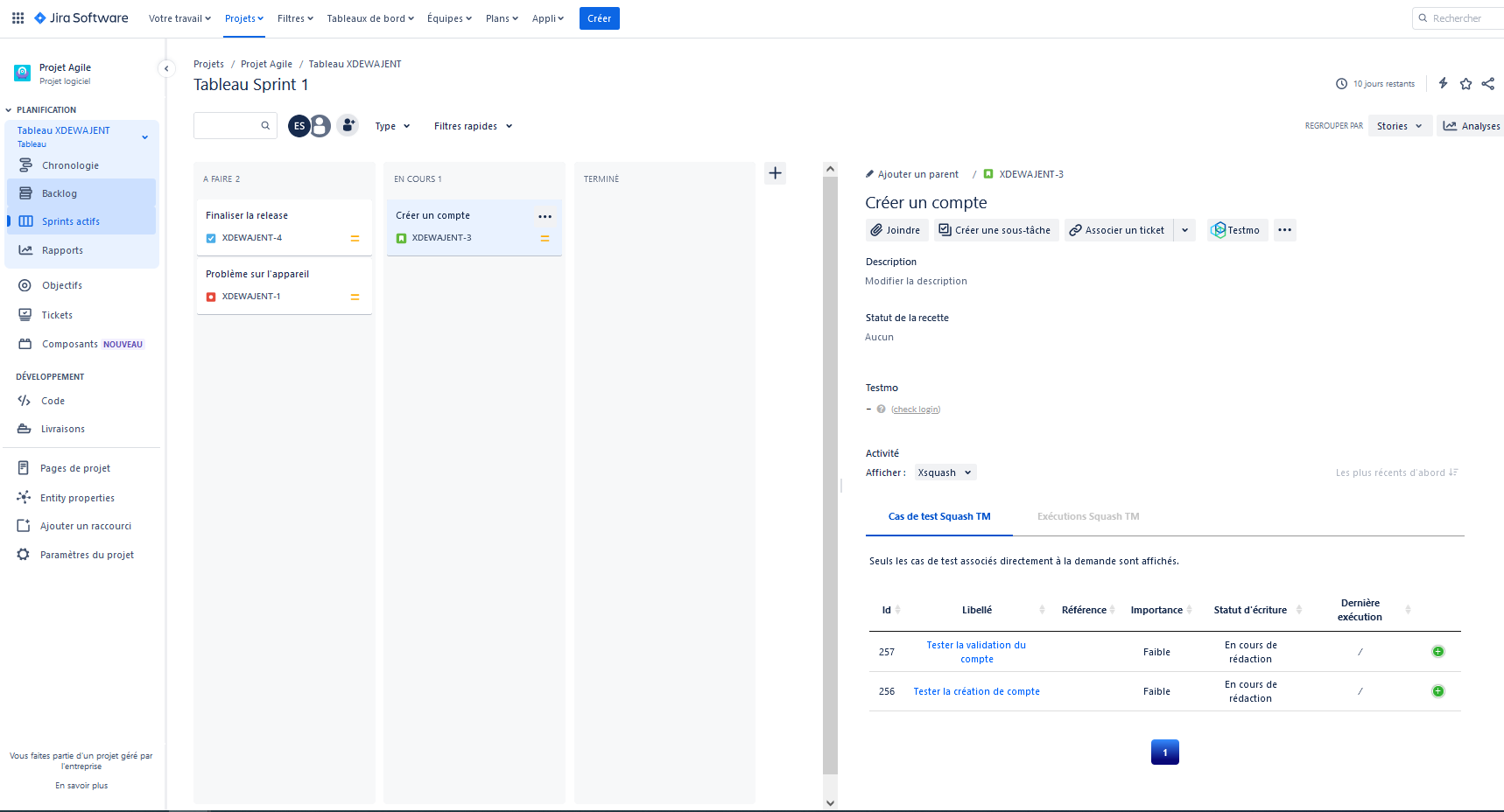Add test case 257 with green plus
1504x812 pixels.
tap(1437, 652)
